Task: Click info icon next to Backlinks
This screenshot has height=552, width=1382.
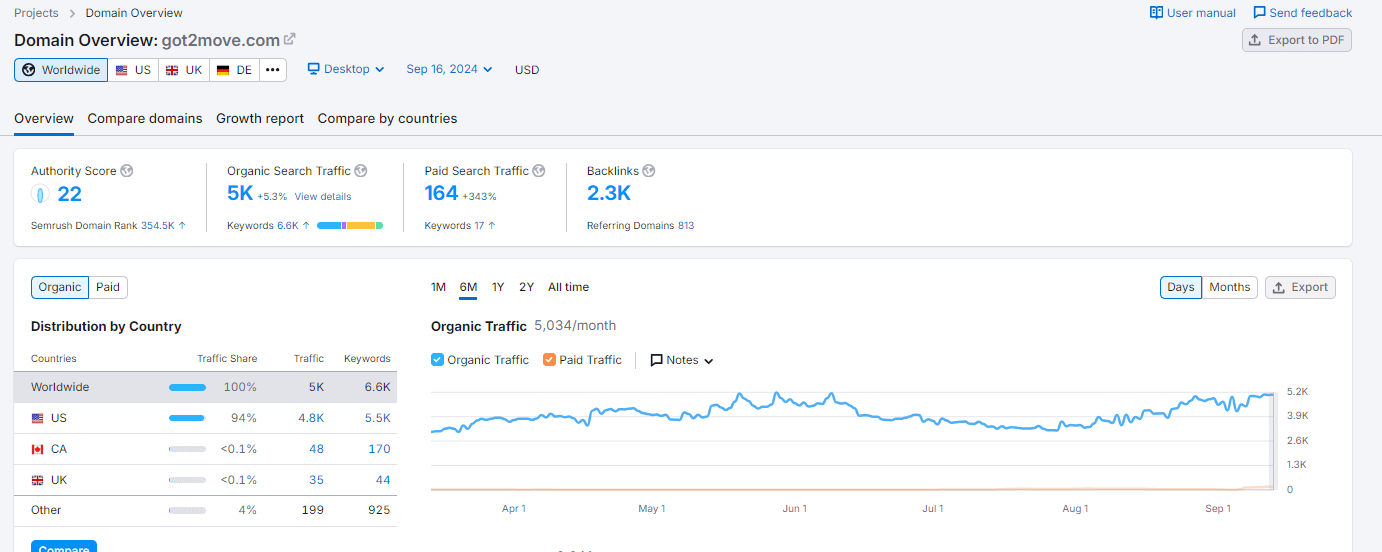Action: coord(648,171)
